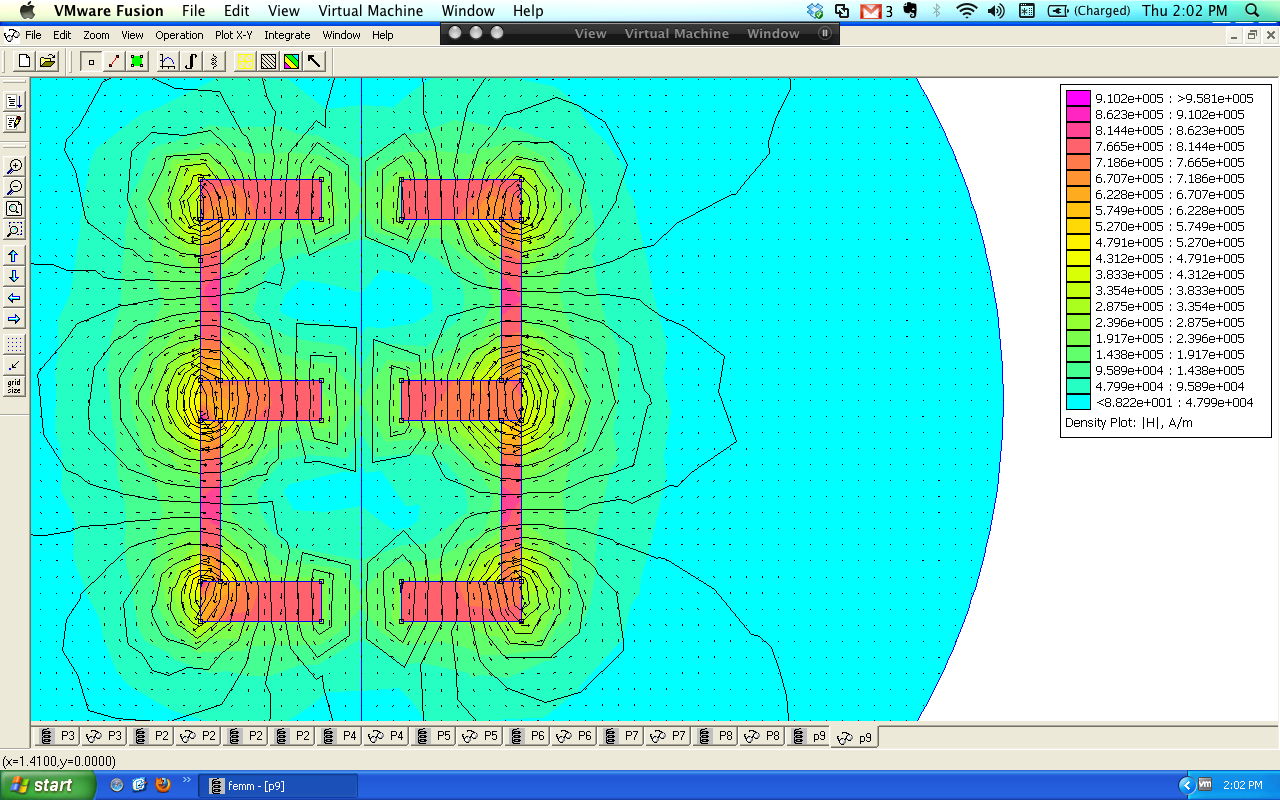Open the FEMM Help menu
Screen dimensions: 1280x800
(x=382, y=35)
